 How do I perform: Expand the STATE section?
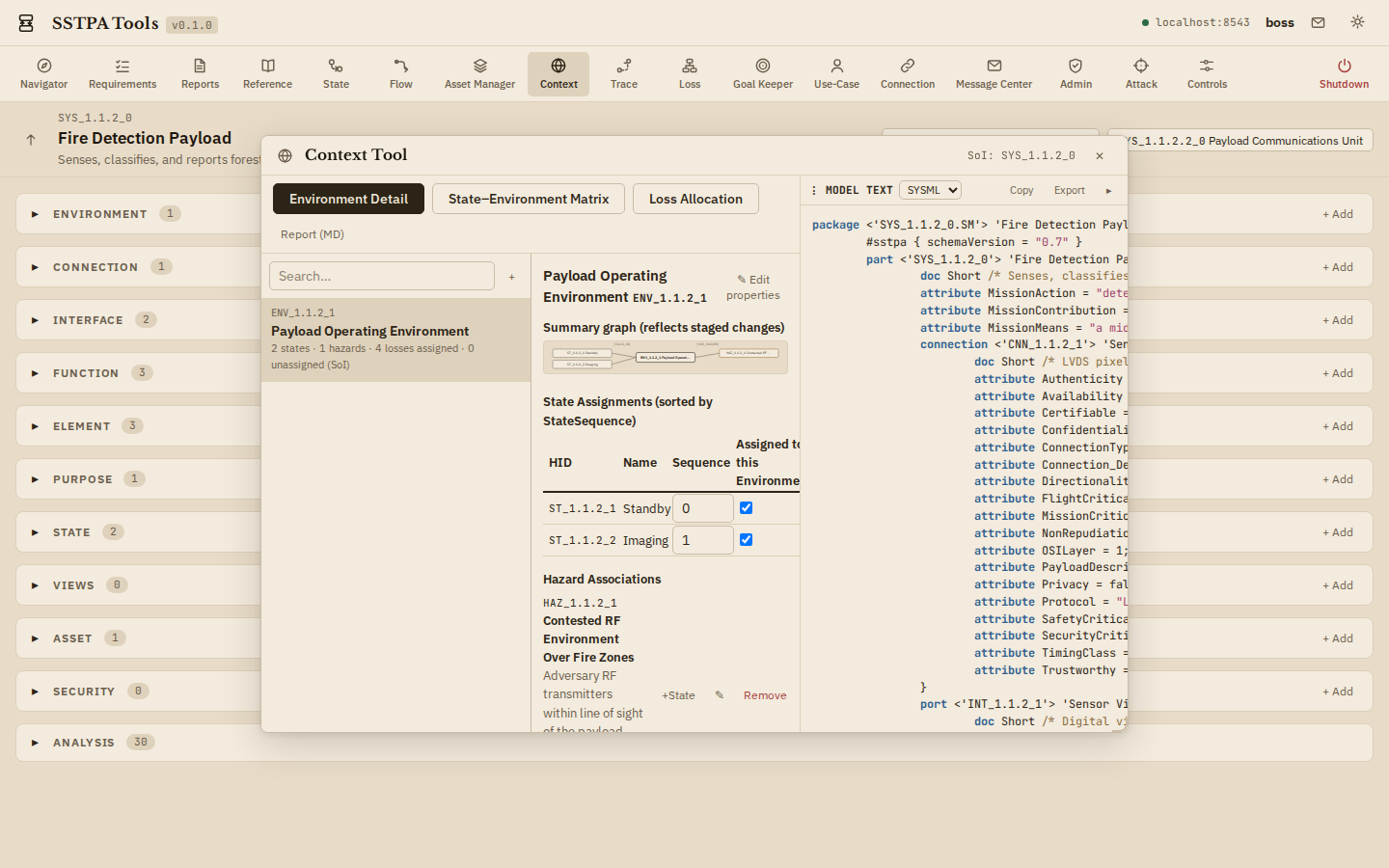(x=35, y=532)
